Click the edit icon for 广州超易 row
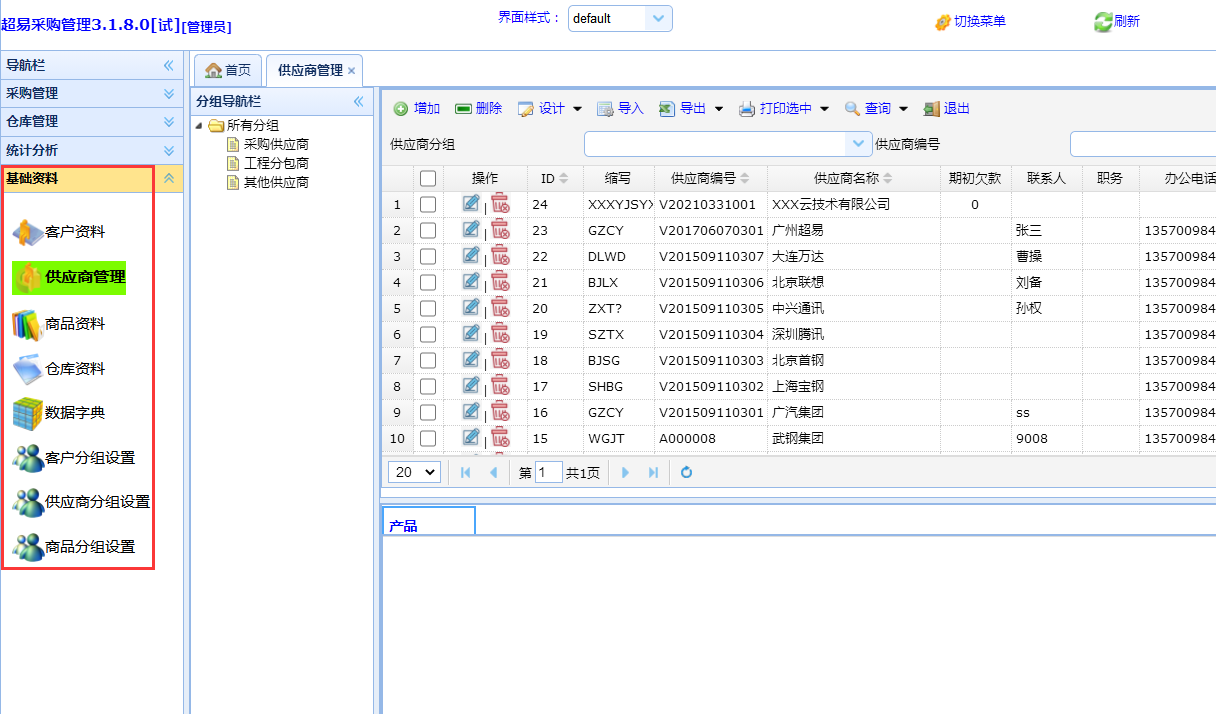 tap(471, 230)
